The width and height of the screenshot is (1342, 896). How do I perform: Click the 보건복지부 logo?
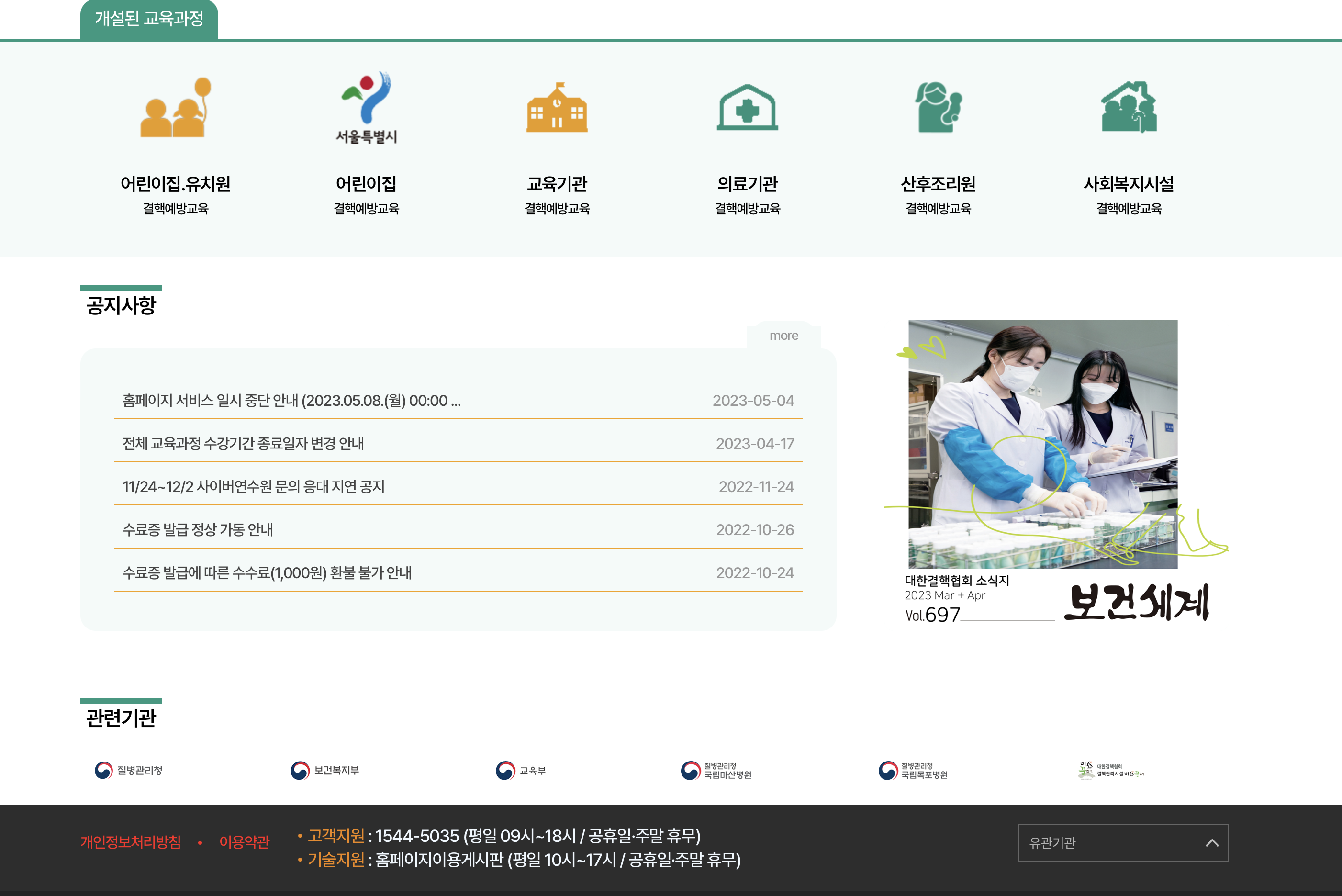[x=325, y=770]
